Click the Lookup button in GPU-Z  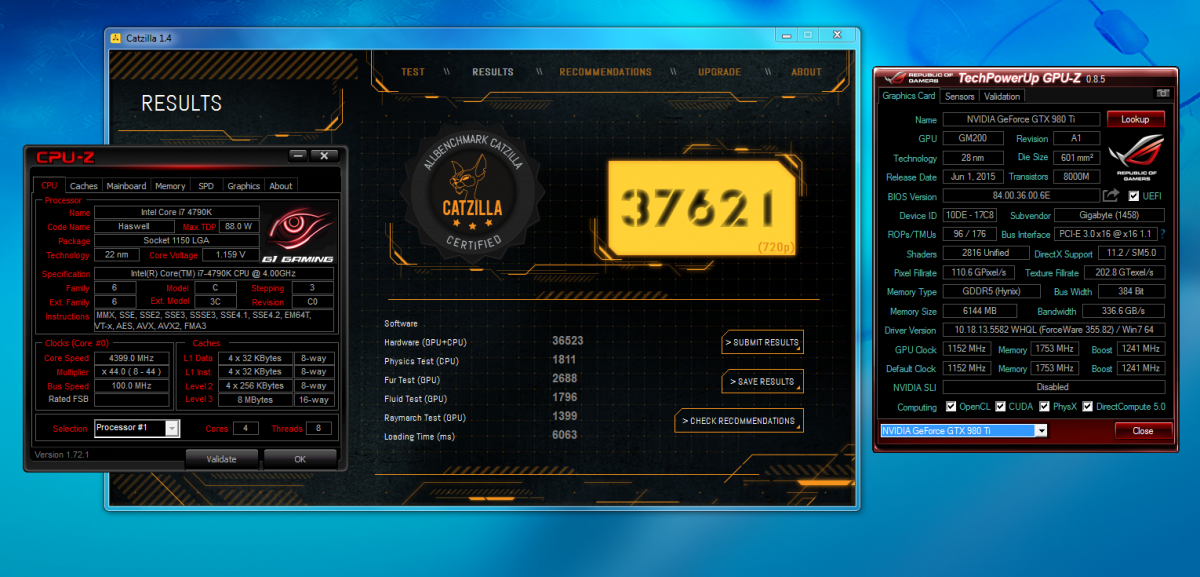click(1135, 119)
